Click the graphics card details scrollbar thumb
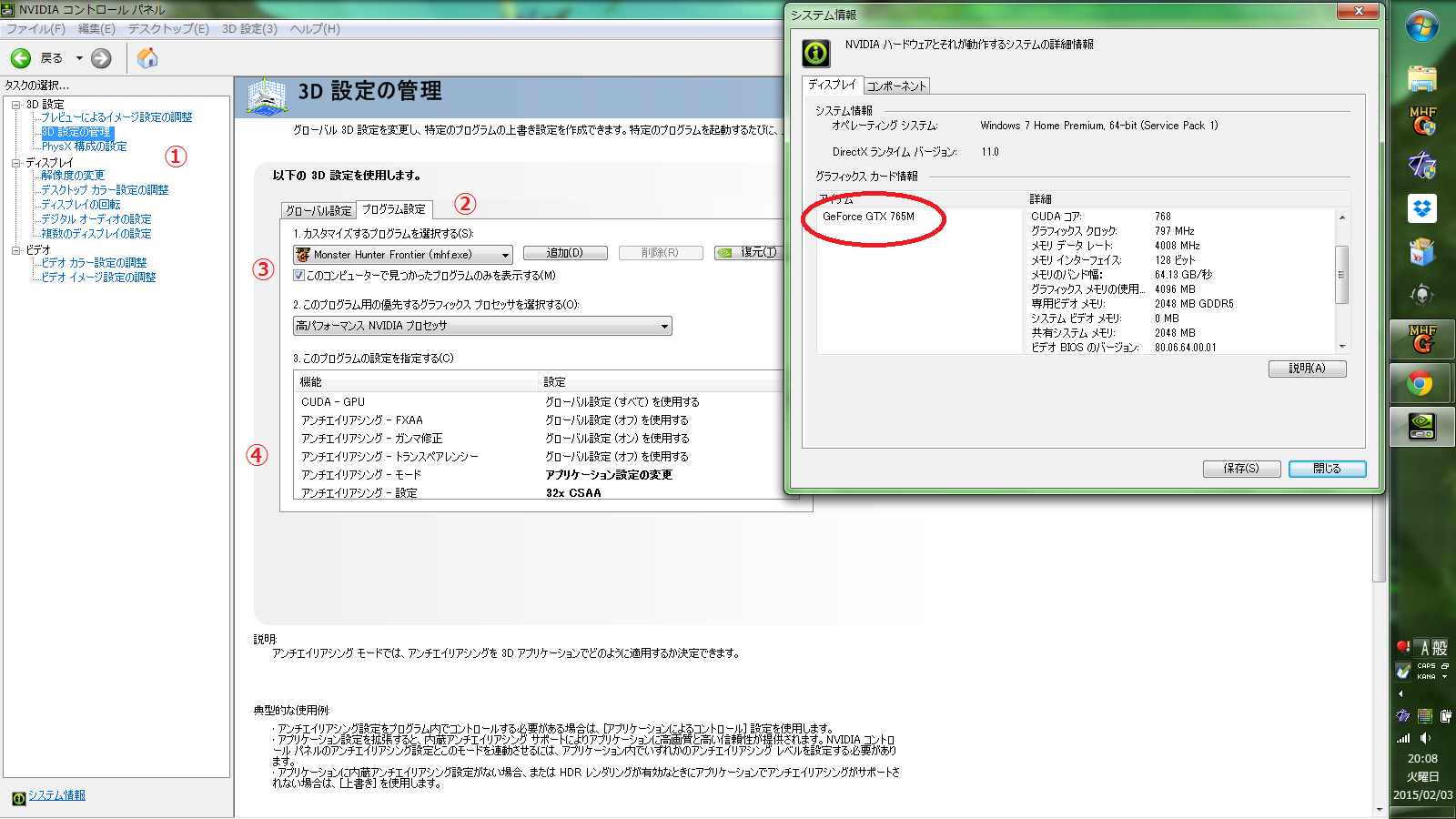This screenshot has width=1456, height=819. click(x=1341, y=274)
